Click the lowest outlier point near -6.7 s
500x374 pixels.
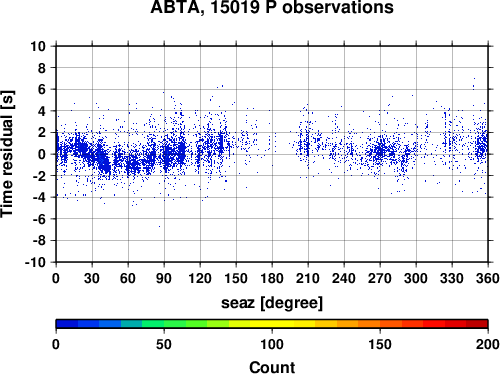tap(159, 226)
